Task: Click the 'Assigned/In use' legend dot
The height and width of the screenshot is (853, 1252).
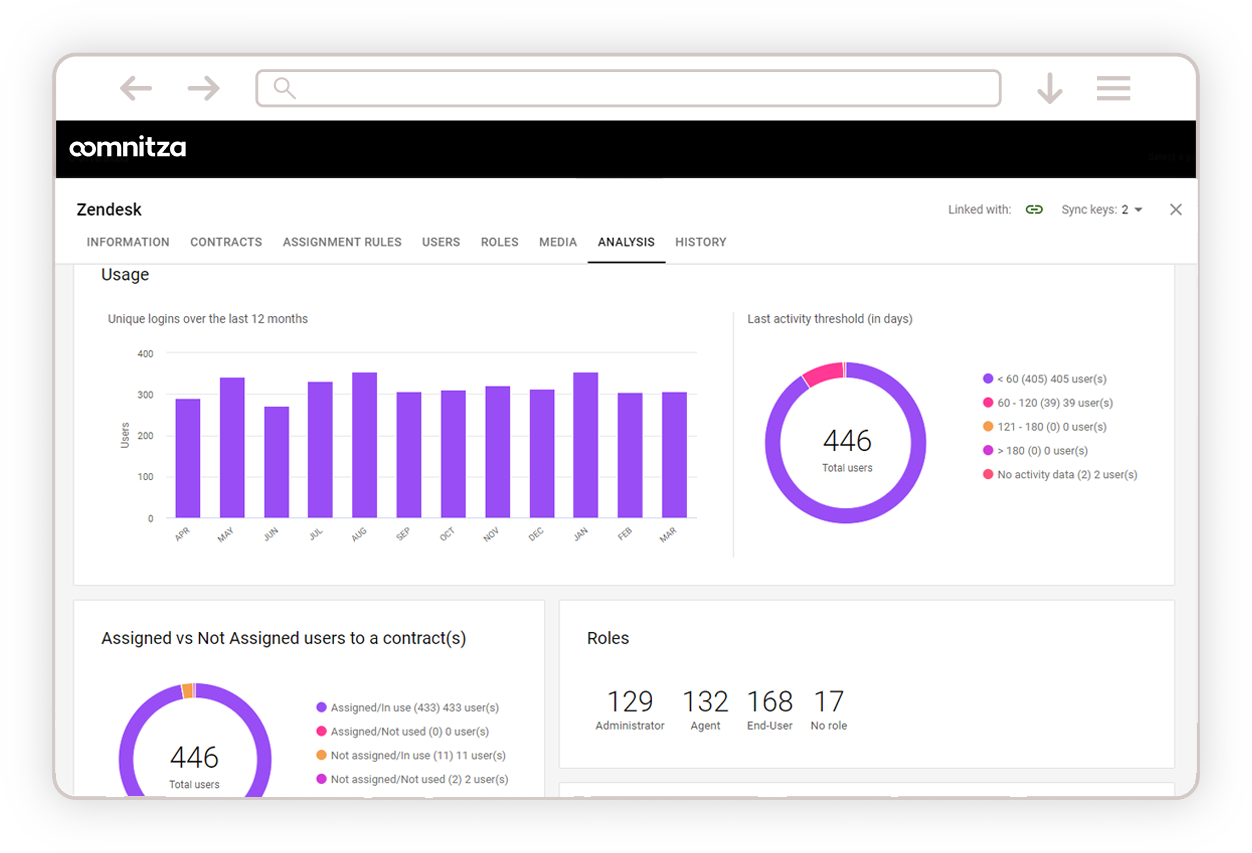Action: pos(321,708)
